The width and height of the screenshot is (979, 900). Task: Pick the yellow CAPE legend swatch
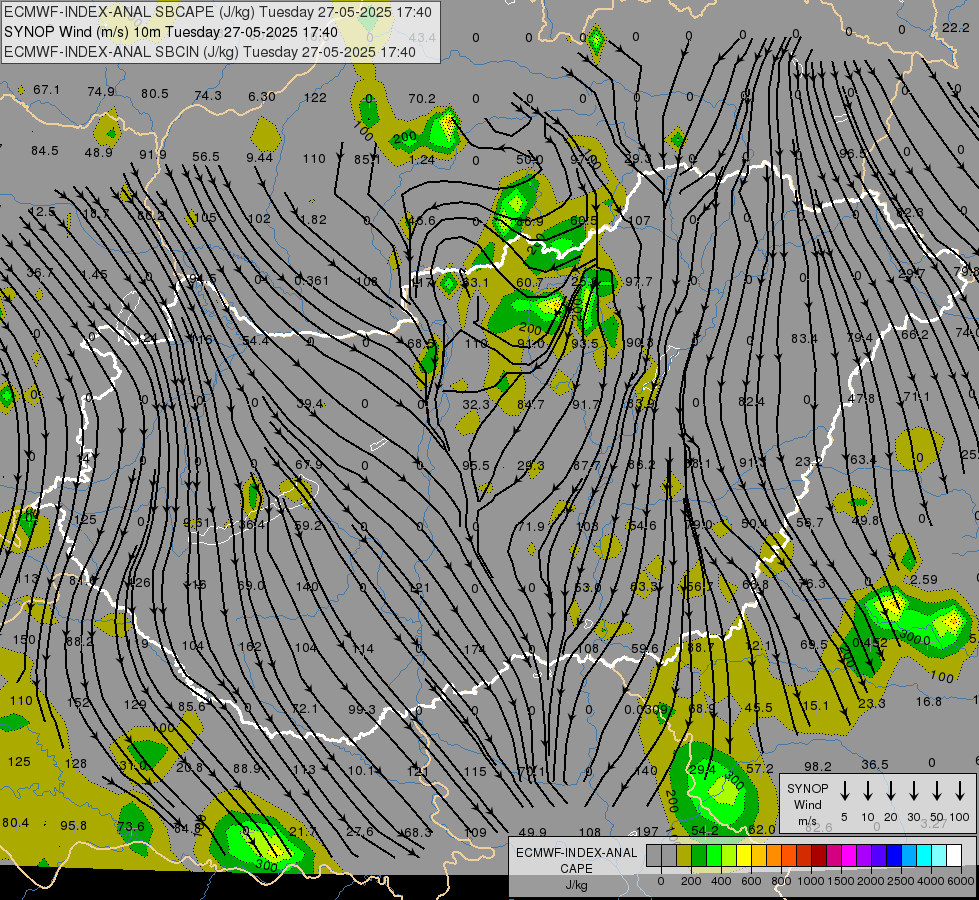(x=744, y=855)
